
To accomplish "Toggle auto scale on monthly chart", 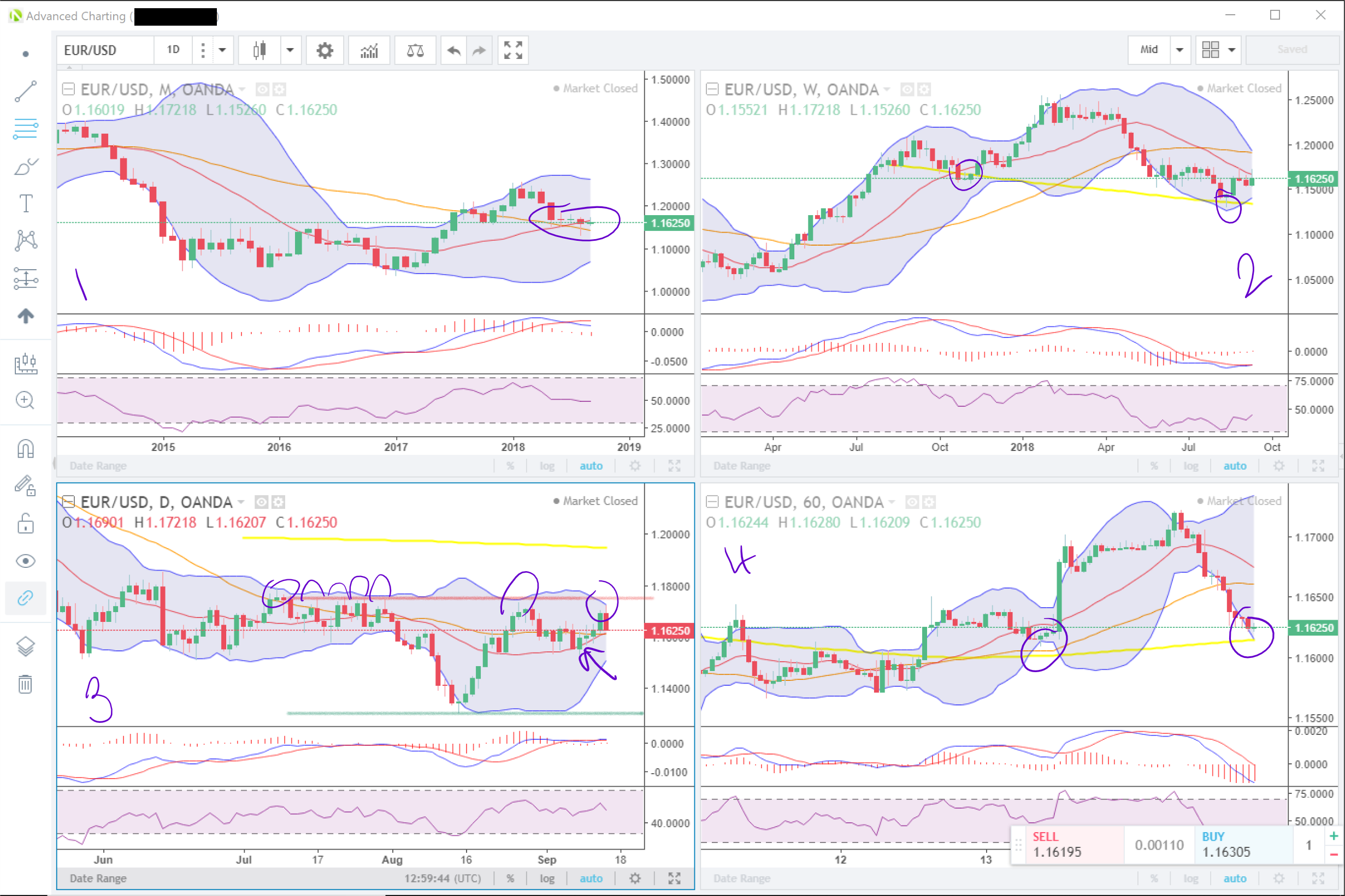I will pyautogui.click(x=591, y=466).
